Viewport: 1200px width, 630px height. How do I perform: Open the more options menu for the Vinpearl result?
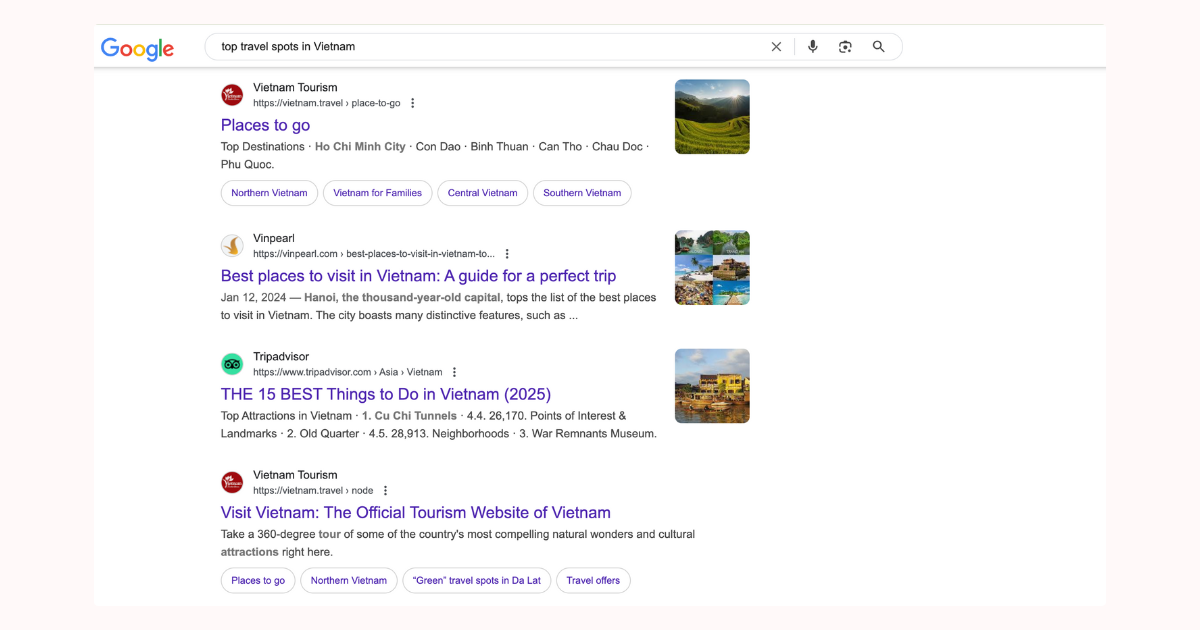tap(507, 254)
